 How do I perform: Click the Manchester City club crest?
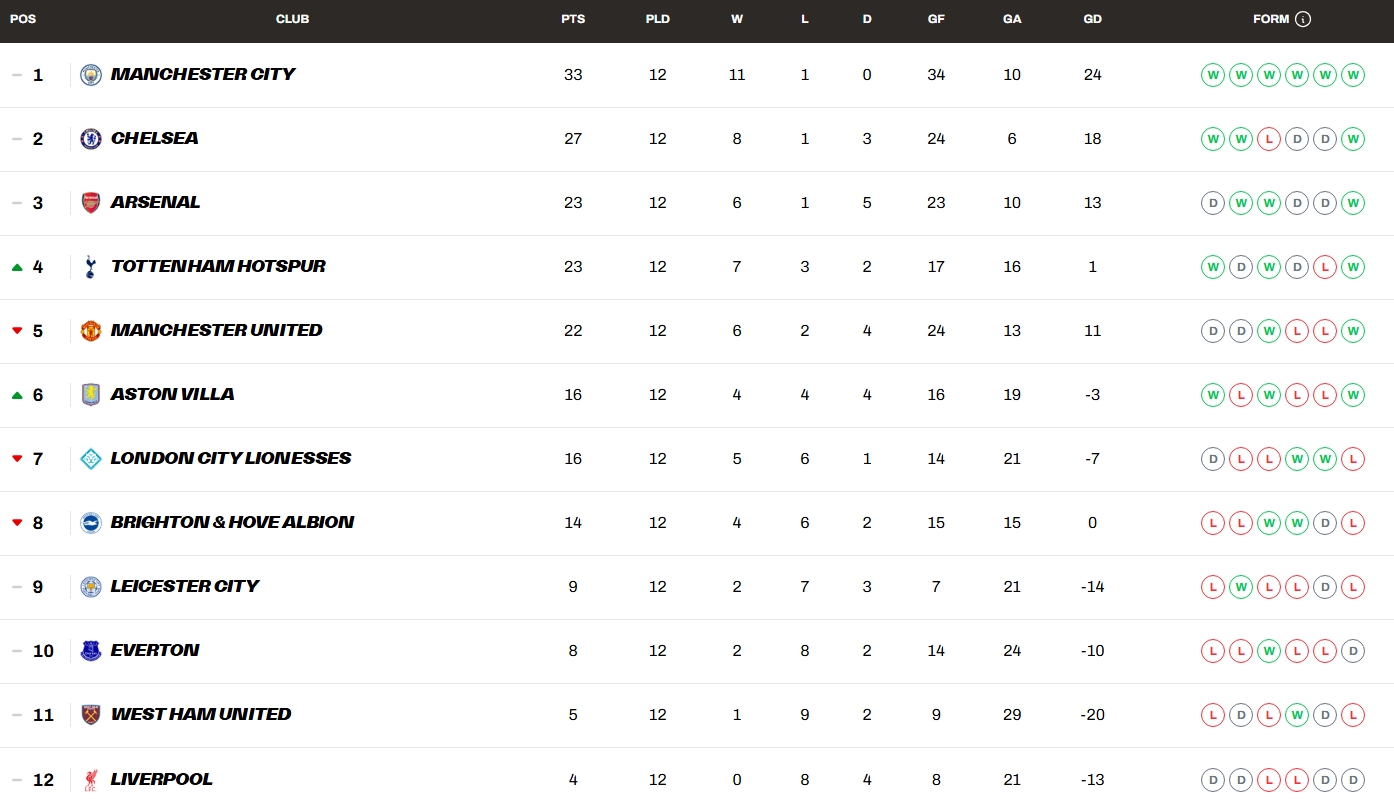coord(91,75)
